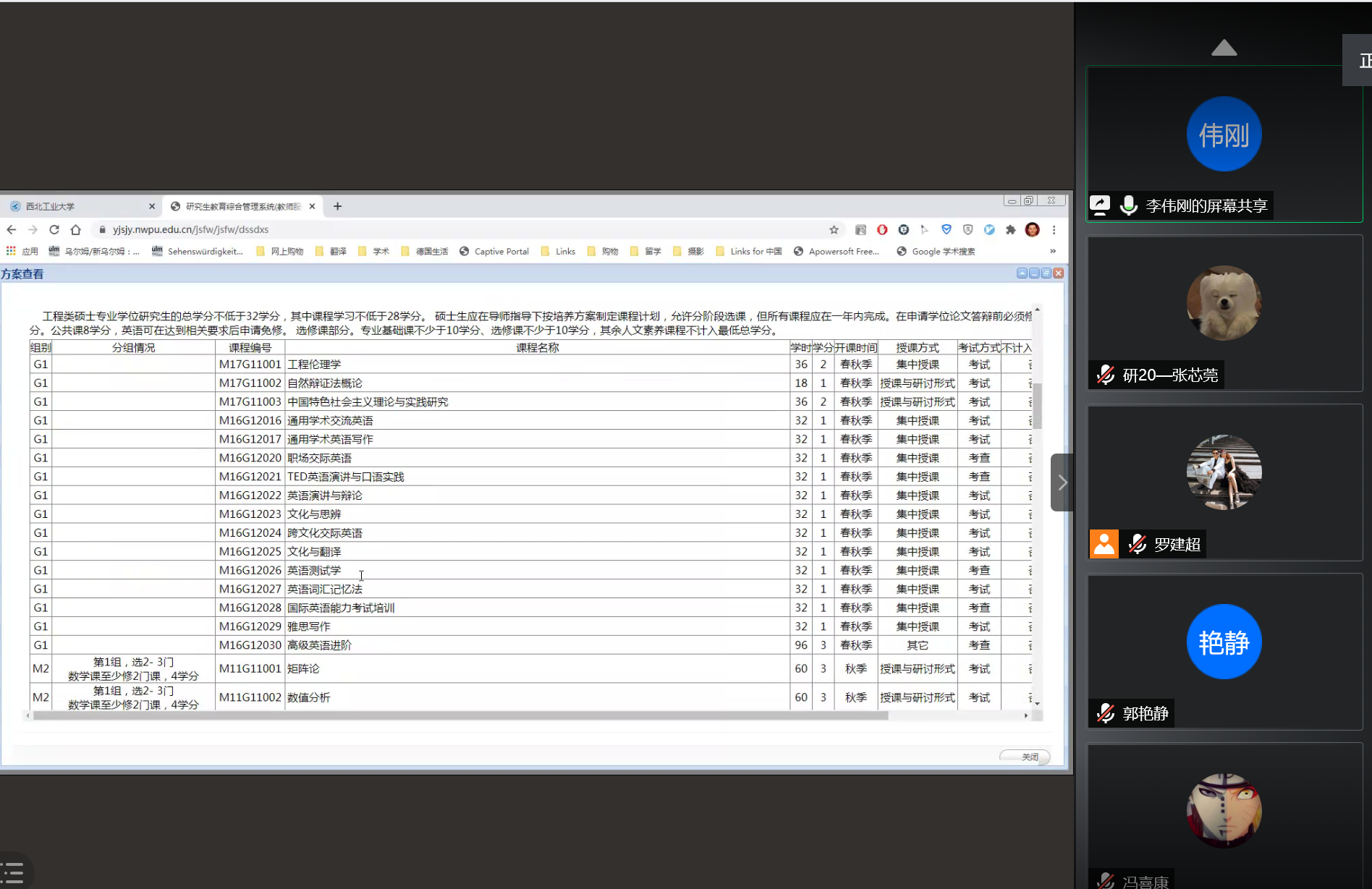1372x889 pixels.
Task: Click the muted mic icon of 罗建超
Action: point(1138,545)
